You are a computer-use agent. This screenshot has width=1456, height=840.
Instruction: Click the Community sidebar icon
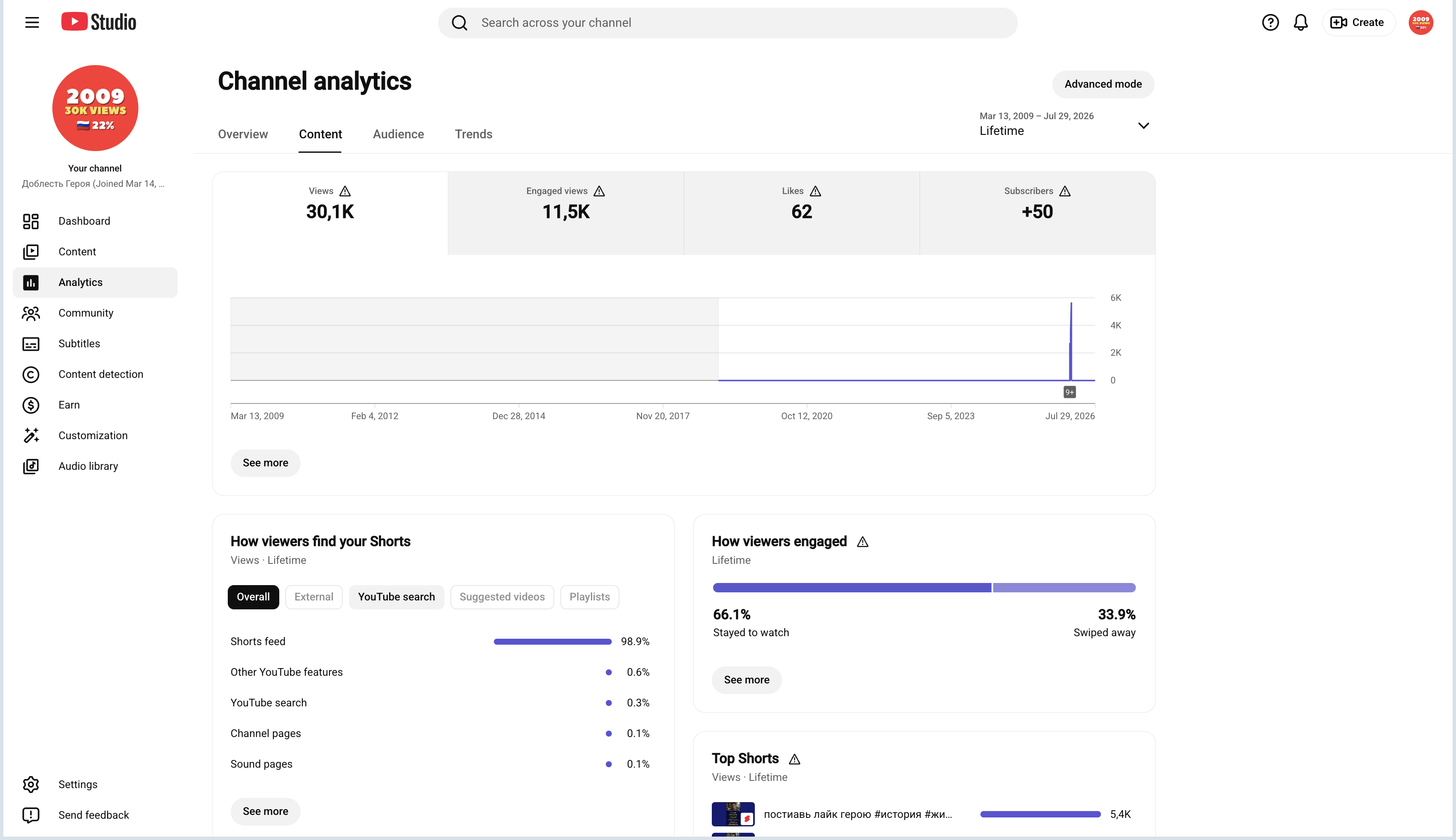(x=31, y=313)
